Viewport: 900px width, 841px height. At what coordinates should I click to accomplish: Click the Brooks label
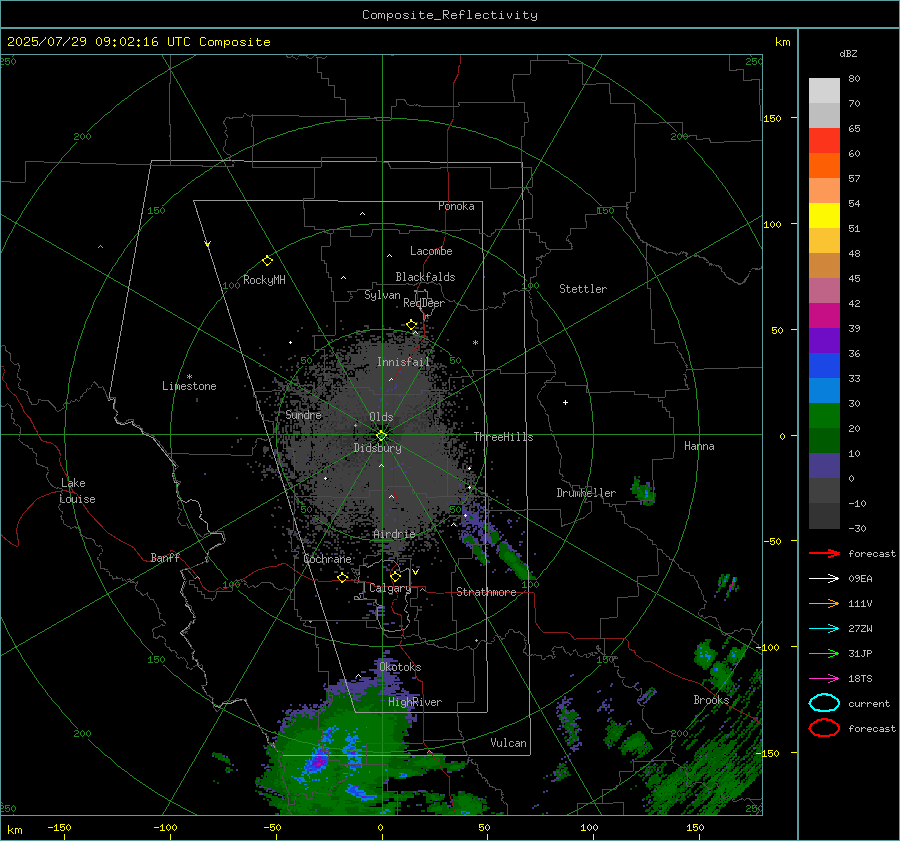[711, 700]
